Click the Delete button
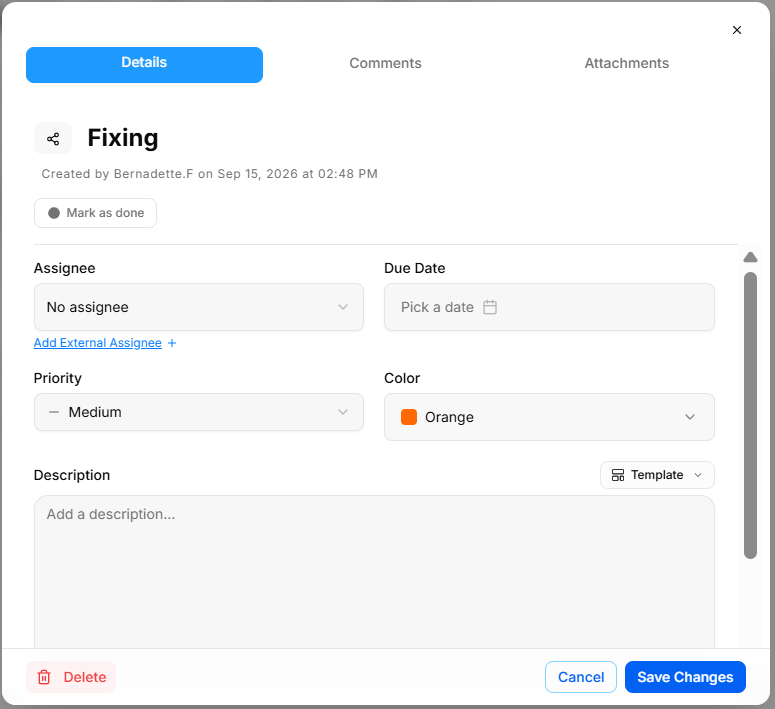 pos(71,677)
